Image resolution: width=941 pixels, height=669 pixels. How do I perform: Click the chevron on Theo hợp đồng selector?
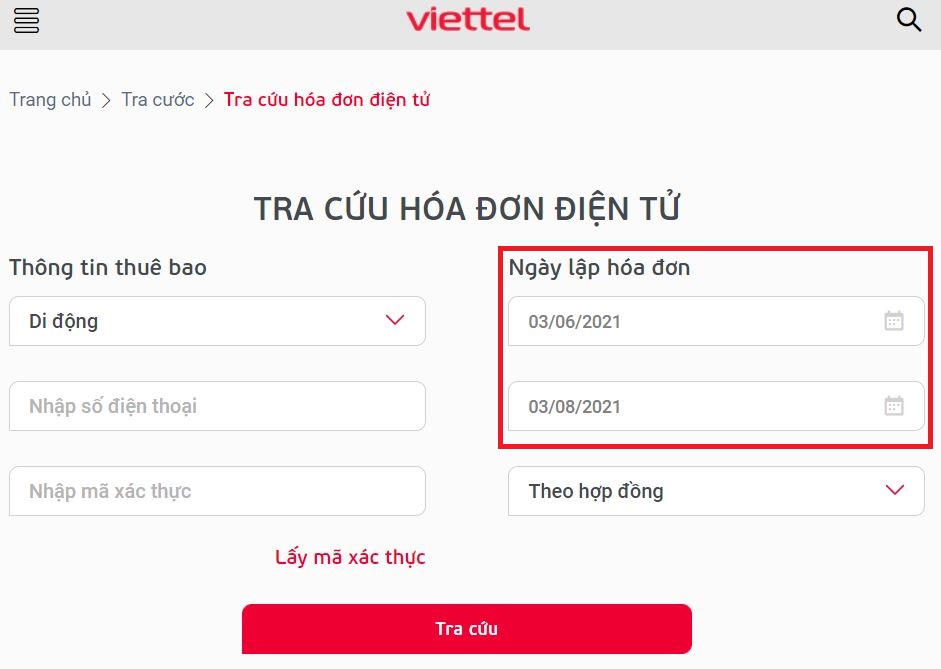(894, 491)
